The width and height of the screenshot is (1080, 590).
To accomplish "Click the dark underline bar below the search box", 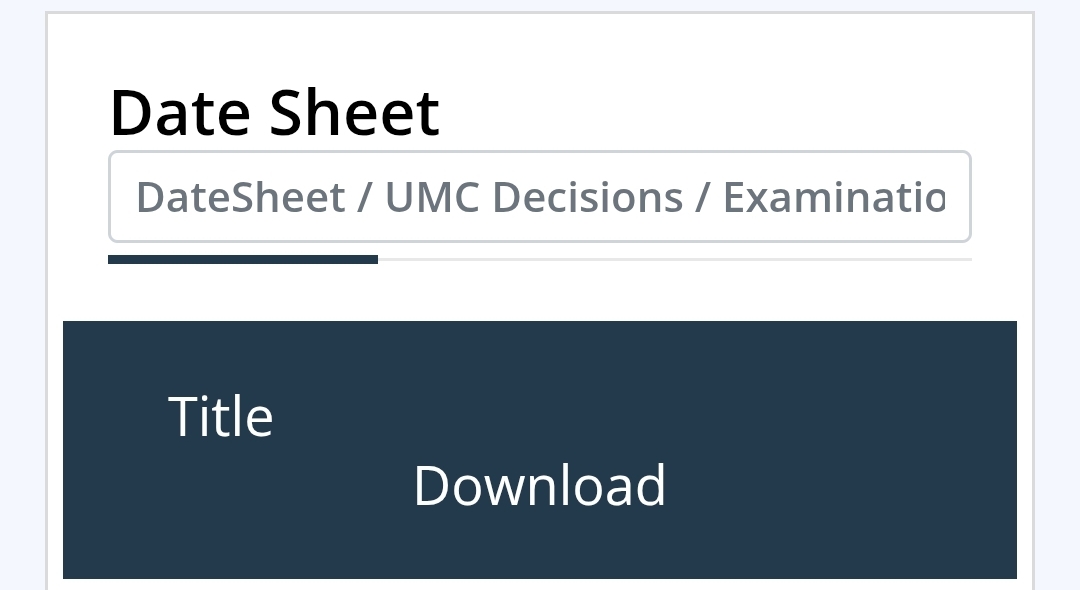I will click(242, 260).
